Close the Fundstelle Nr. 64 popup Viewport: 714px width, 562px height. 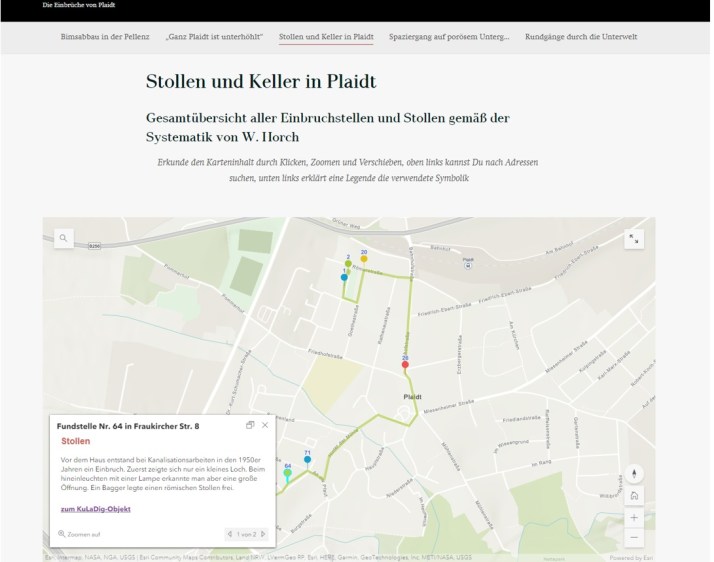pos(265,425)
